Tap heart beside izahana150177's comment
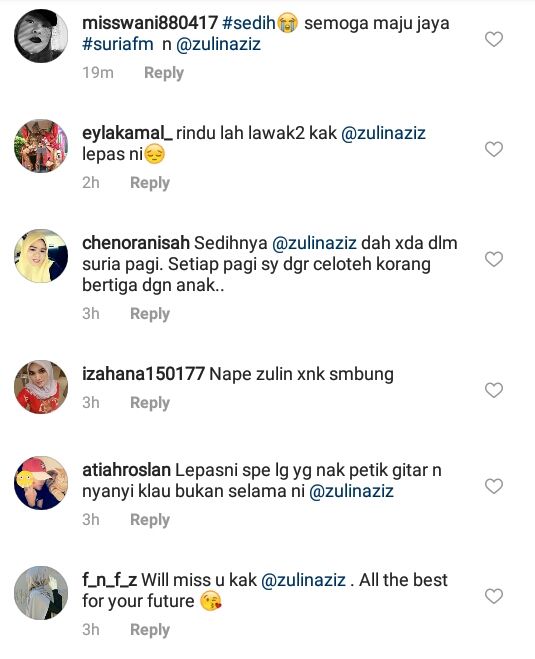Image resolution: width=535 pixels, height=659 pixels. [x=494, y=390]
